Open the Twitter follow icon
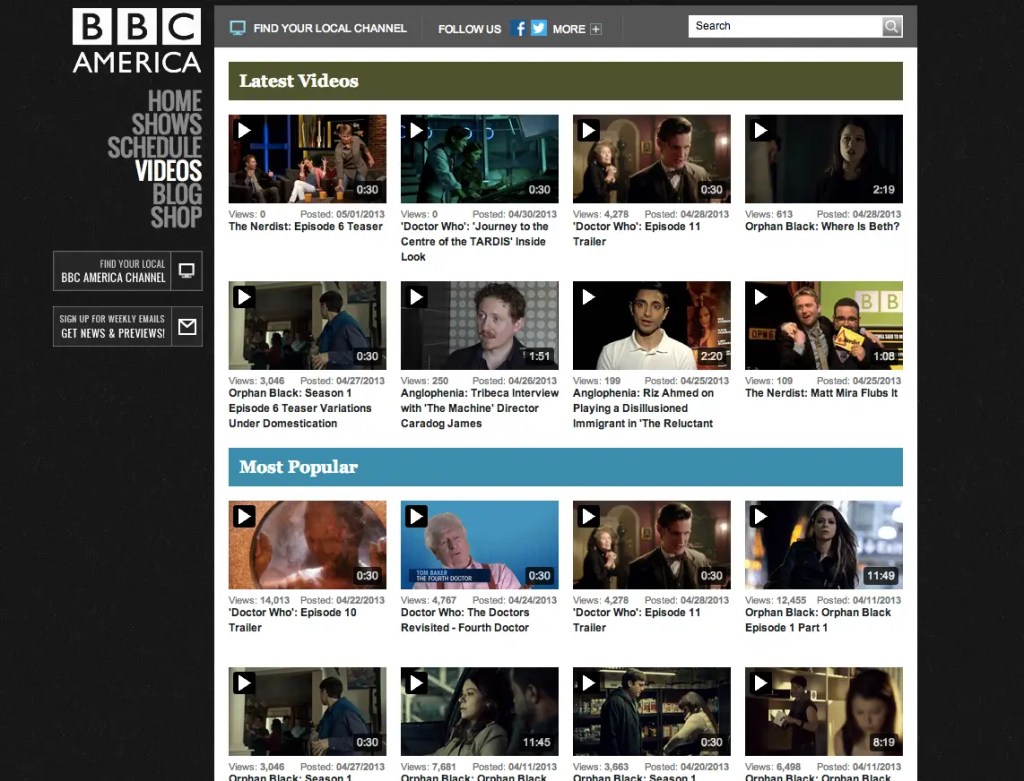This screenshot has width=1024, height=781. pos(539,29)
